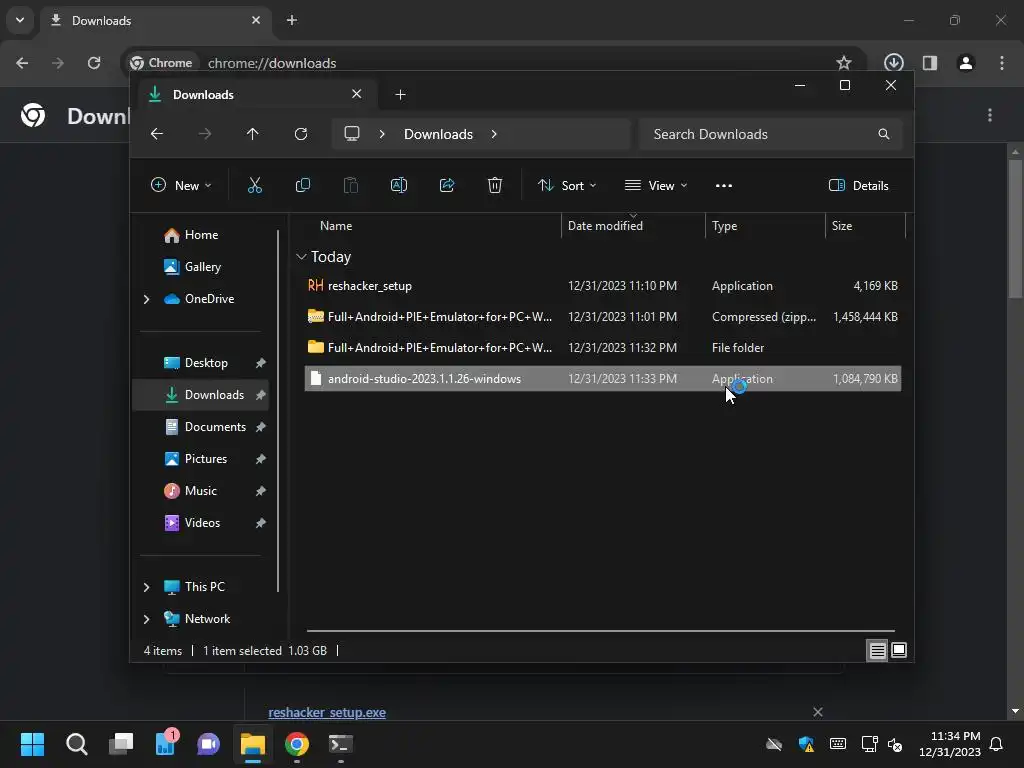Switch to large thumbnails view layout icon

(x=899, y=650)
